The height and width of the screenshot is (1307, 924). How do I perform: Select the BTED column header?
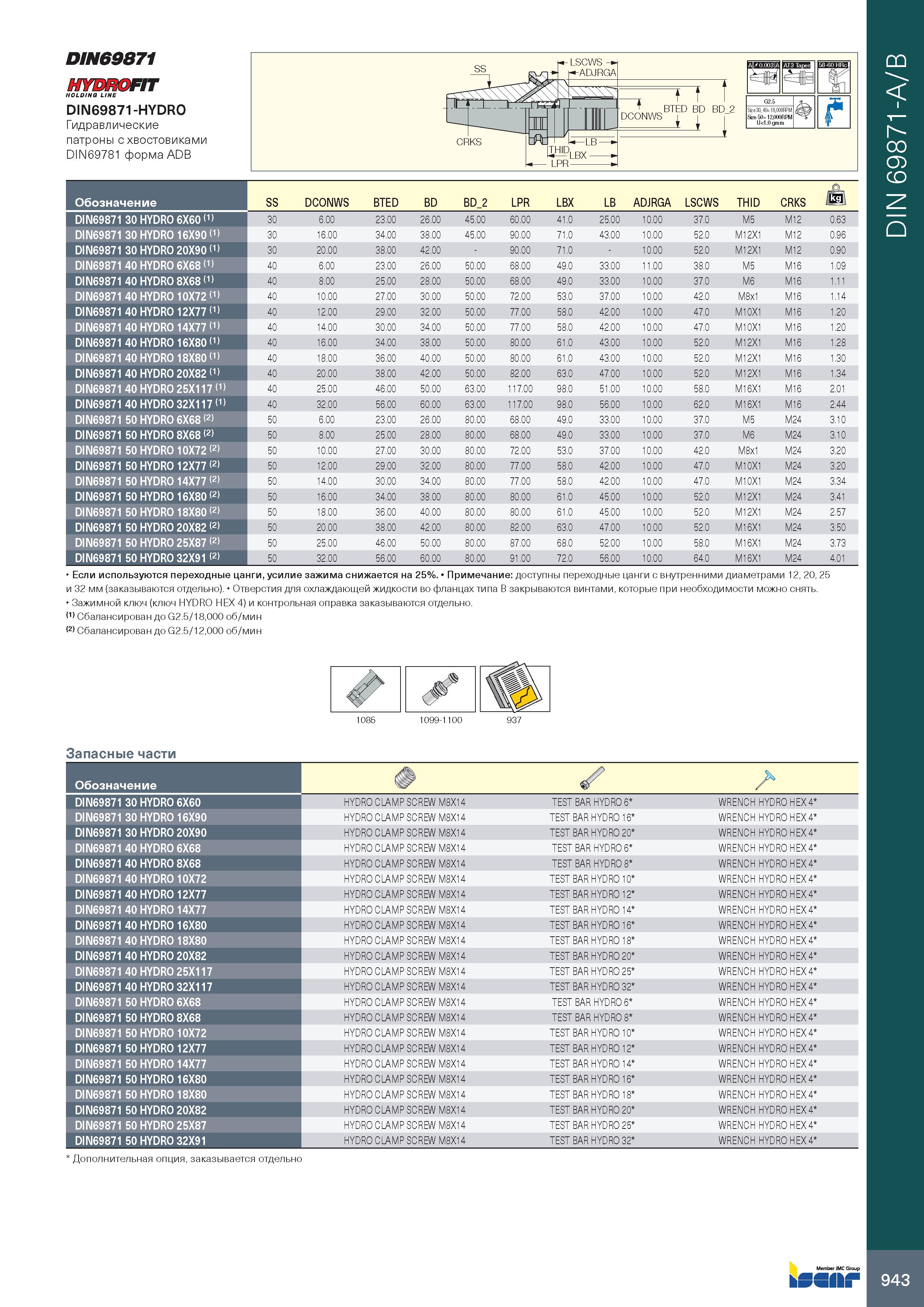(x=385, y=203)
